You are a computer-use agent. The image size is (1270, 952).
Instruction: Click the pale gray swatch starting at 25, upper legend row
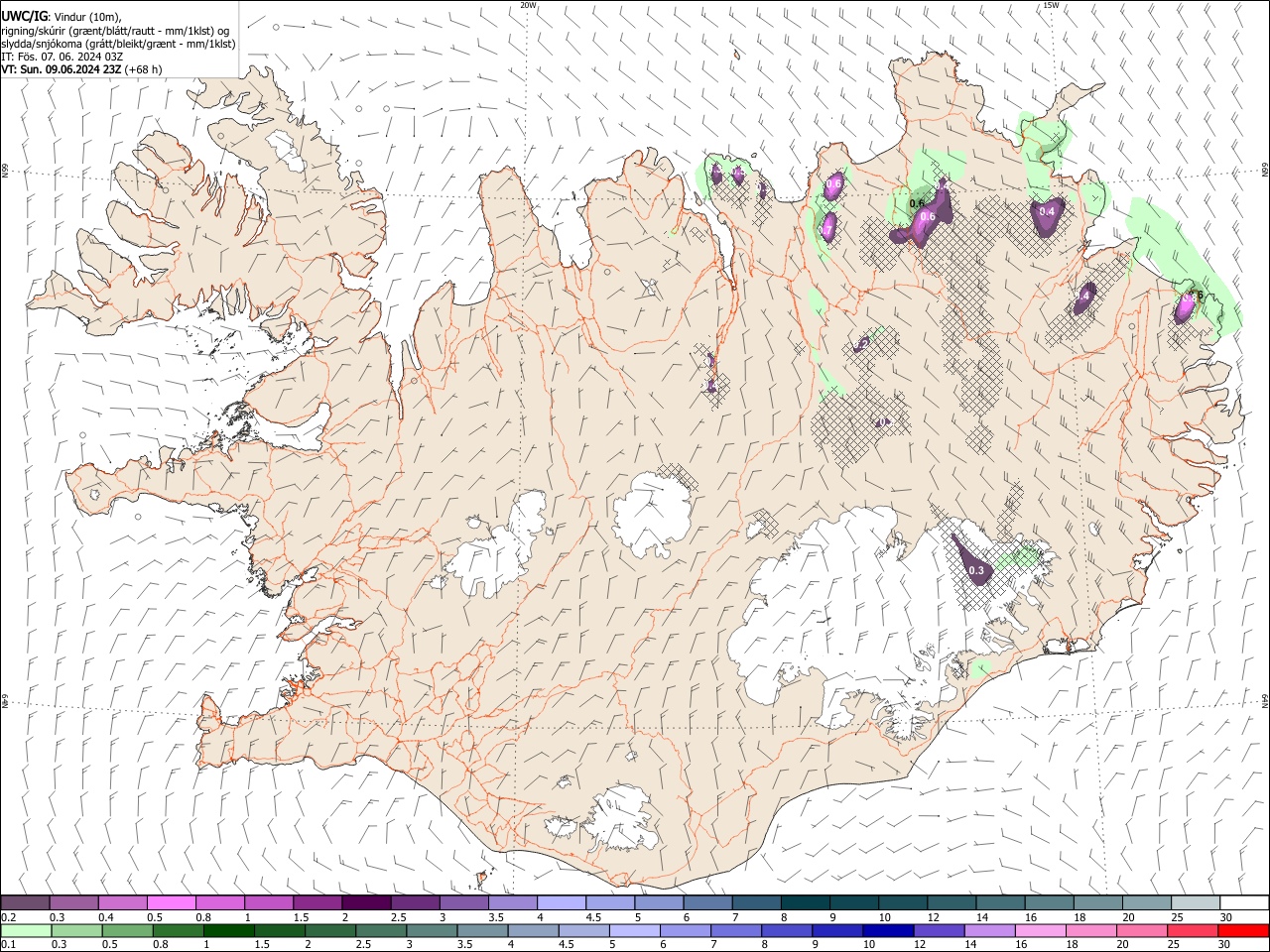[x=1196, y=902]
